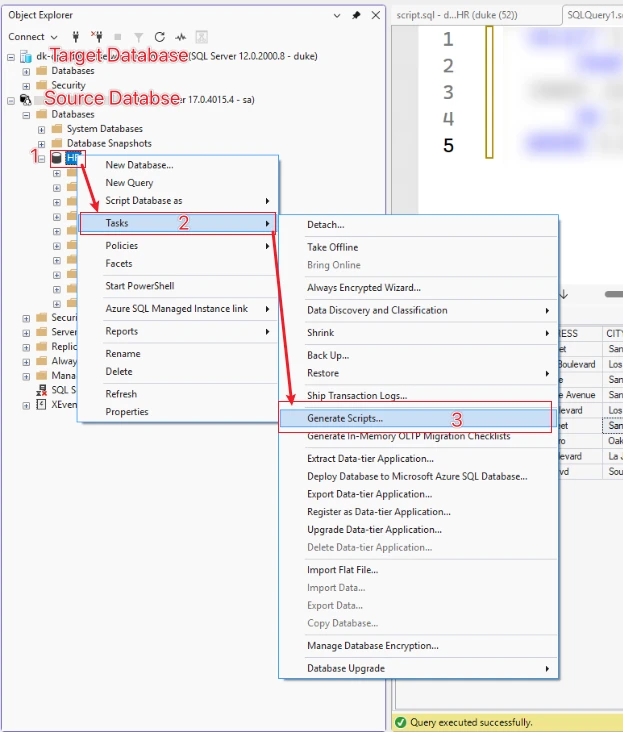This screenshot has height=732, width=623.
Task: Click Import Flat File... entry
Action: [418, 570]
